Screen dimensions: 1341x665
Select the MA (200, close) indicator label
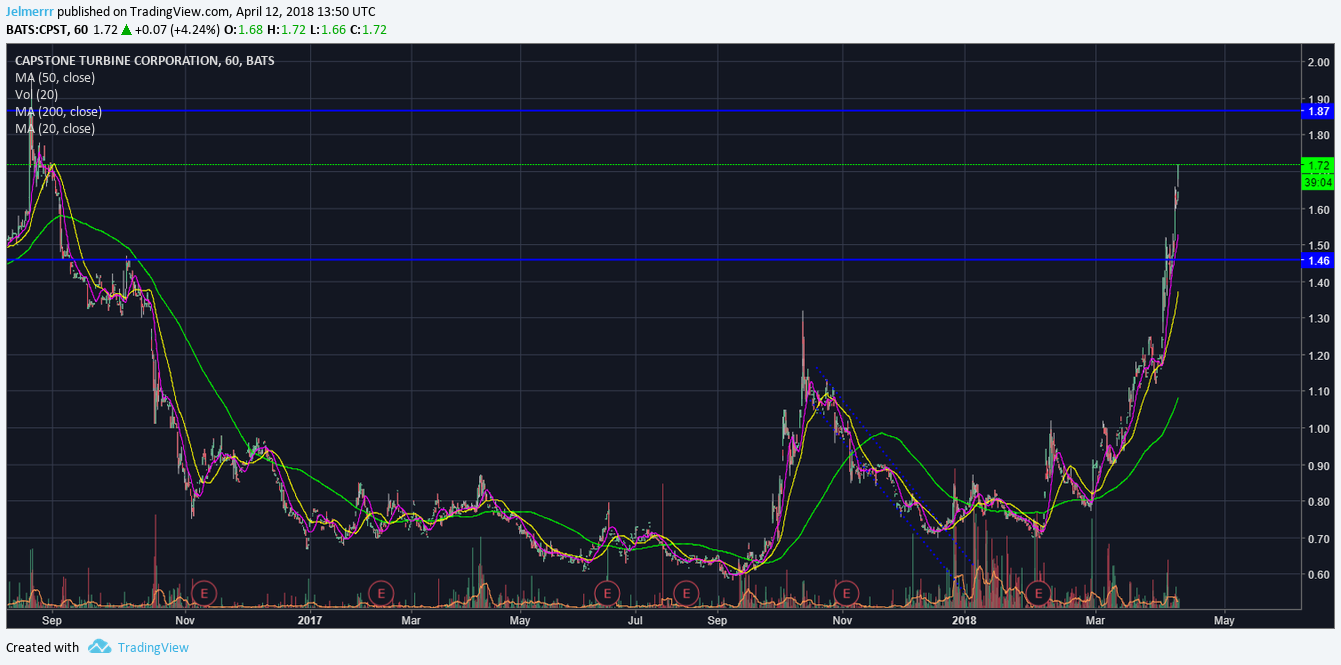(x=58, y=111)
